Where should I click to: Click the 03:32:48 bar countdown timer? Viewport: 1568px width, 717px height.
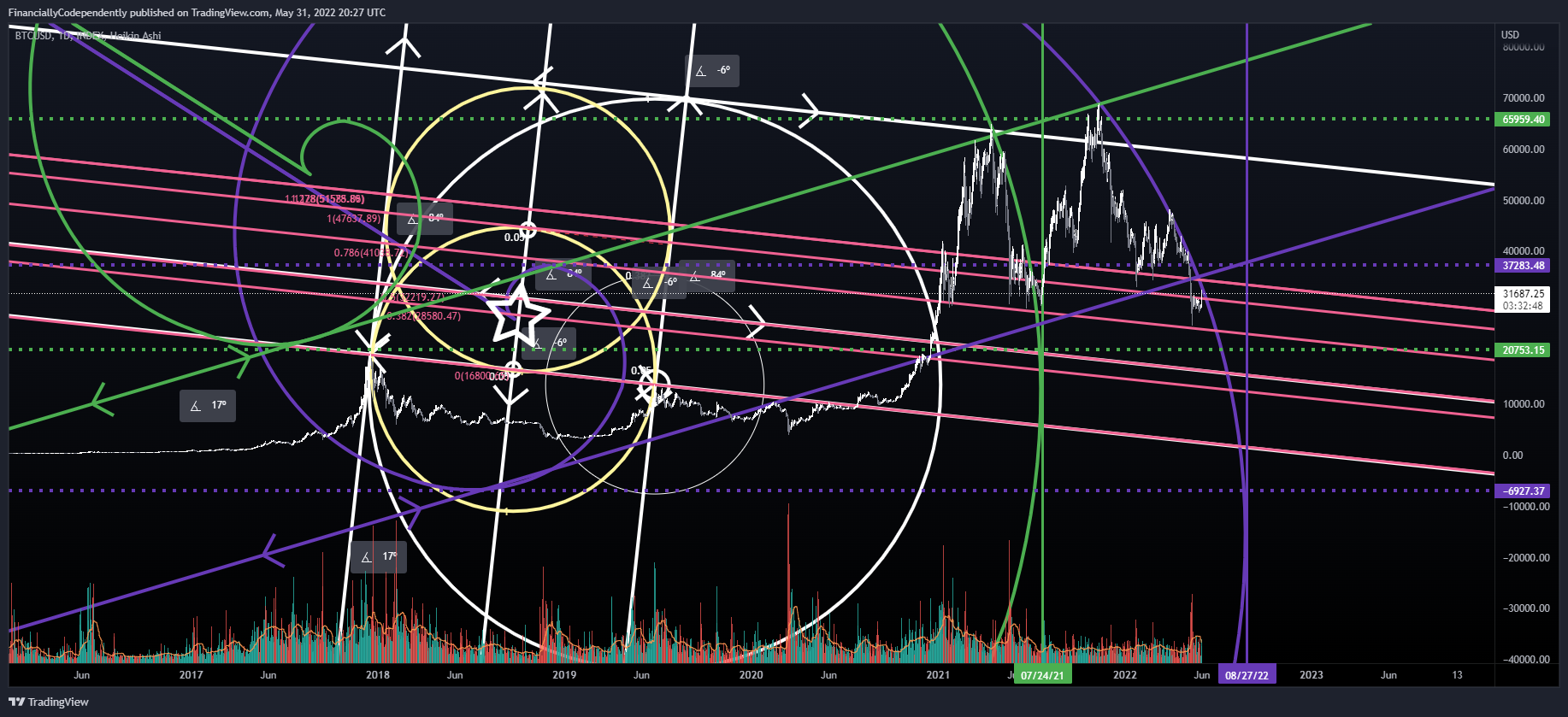[1524, 306]
